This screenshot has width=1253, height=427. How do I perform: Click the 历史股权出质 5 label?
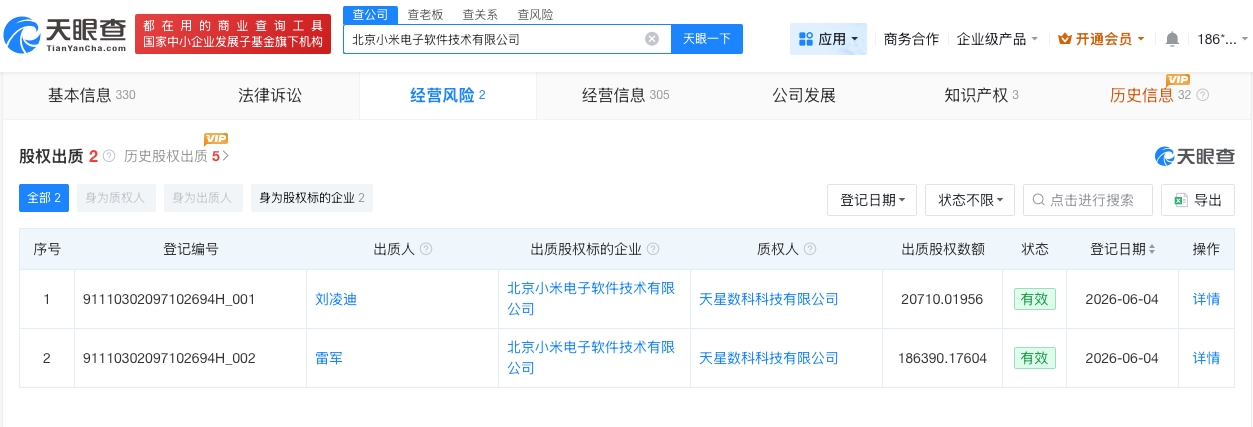click(171, 156)
